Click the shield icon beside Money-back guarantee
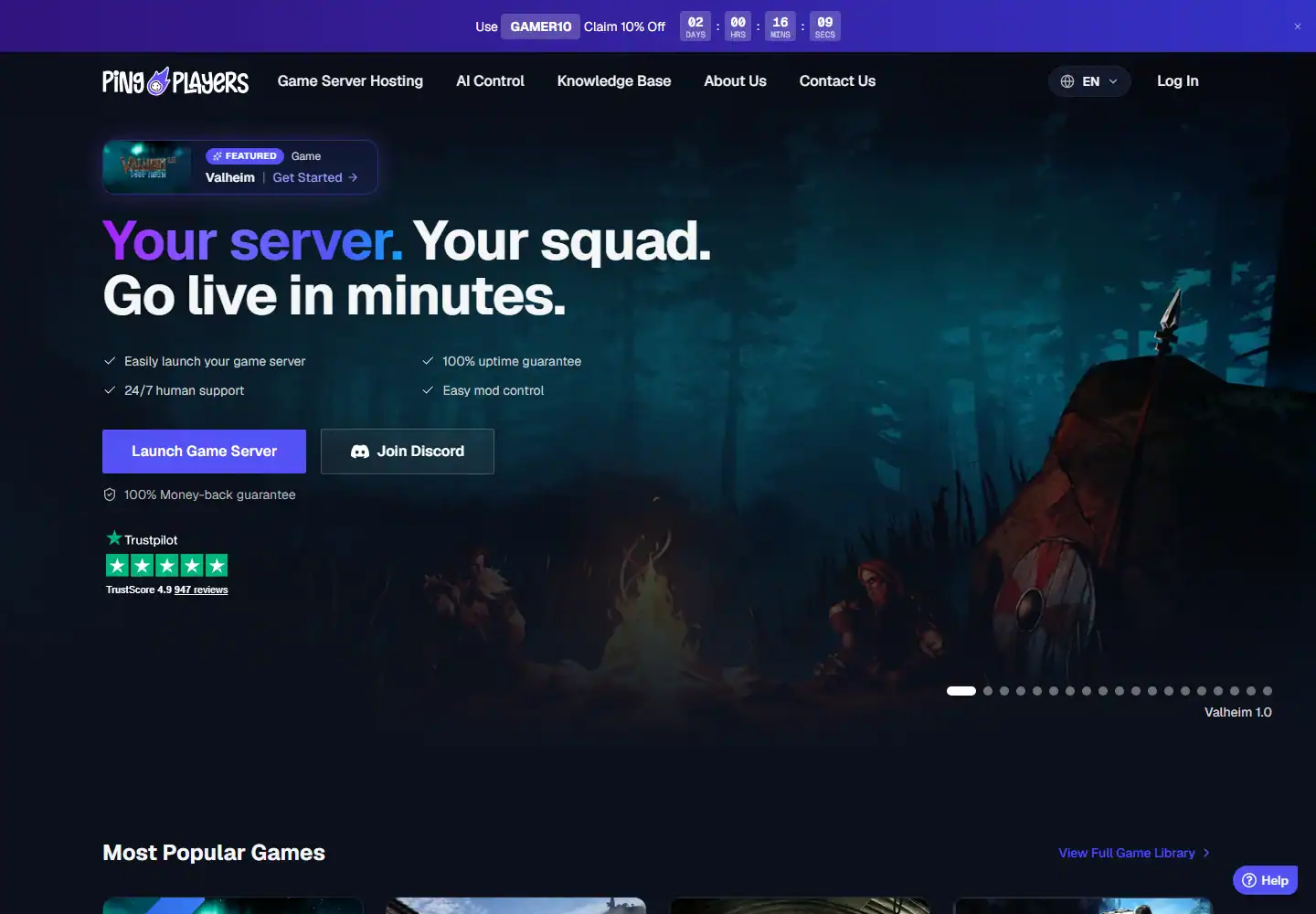 pyautogui.click(x=110, y=494)
